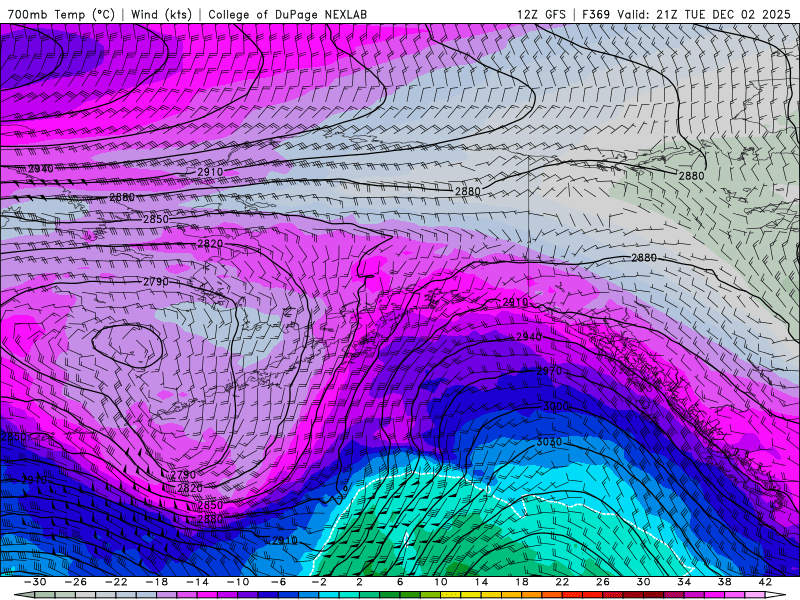Click the positive 14 color bar label
This screenshot has height=600, width=800.
pyautogui.click(x=481, y=582)
